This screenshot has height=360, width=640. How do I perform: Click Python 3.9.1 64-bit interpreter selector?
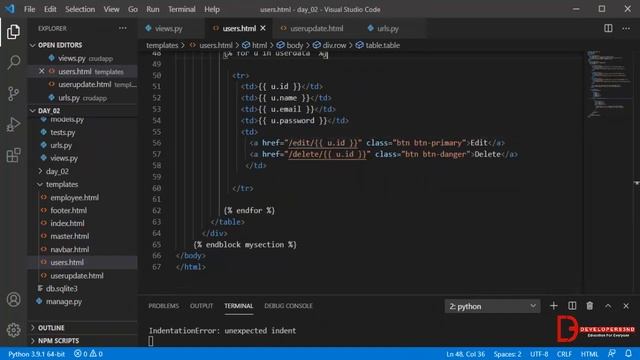click(36, 354)
